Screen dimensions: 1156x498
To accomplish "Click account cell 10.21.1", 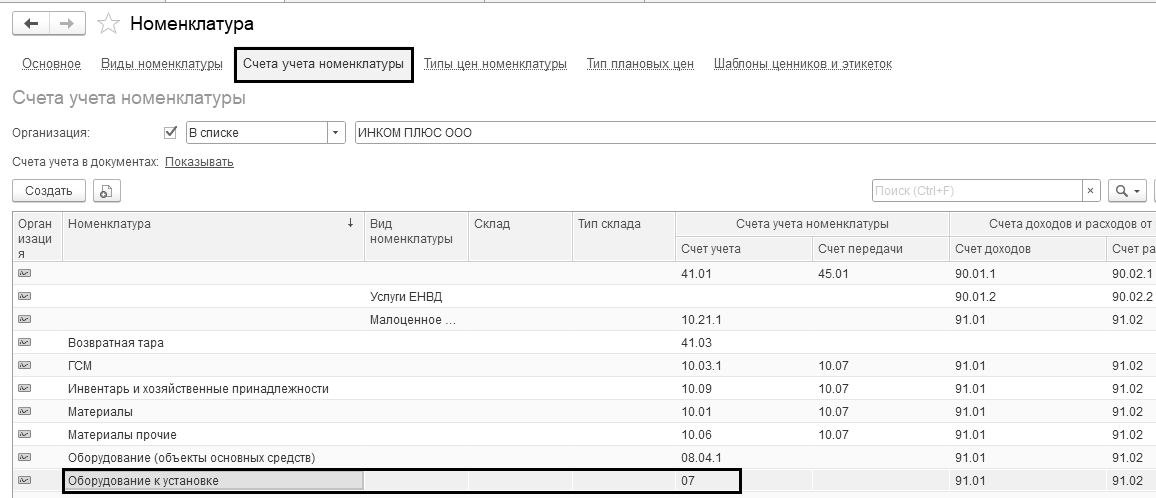I will tap(744, 319).
